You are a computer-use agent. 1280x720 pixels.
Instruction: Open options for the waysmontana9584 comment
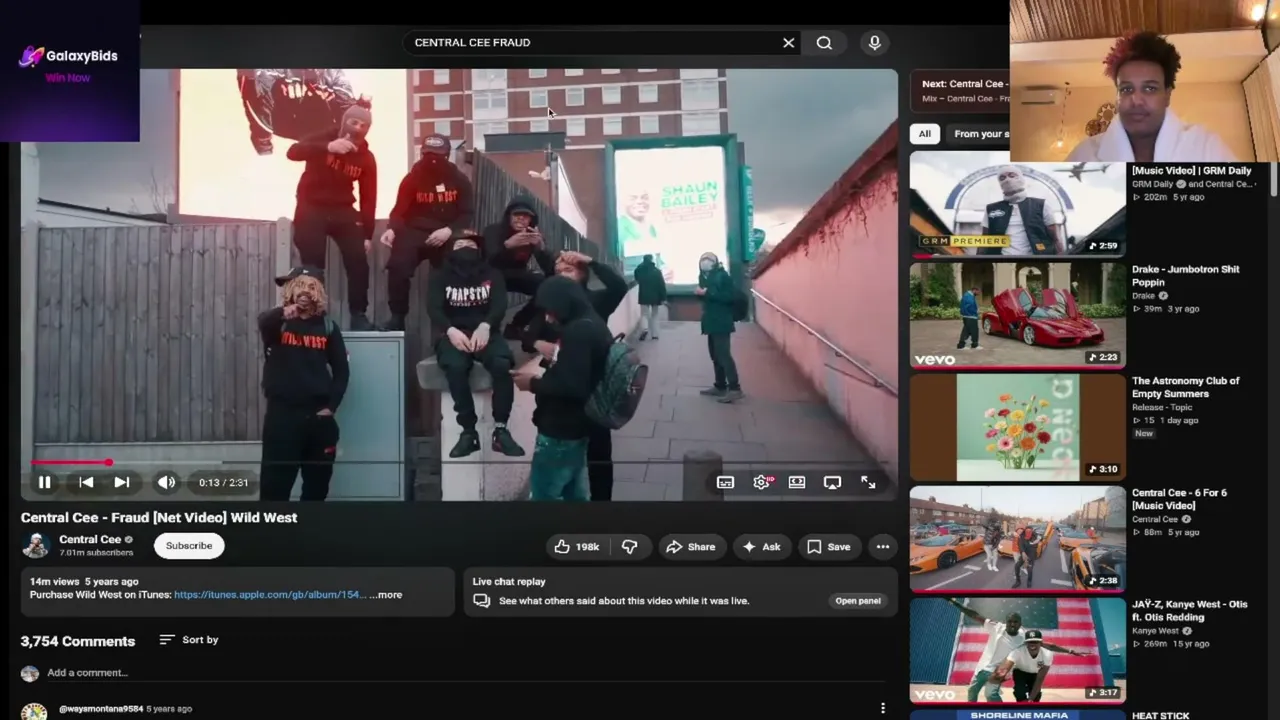(x=883, y=709)
